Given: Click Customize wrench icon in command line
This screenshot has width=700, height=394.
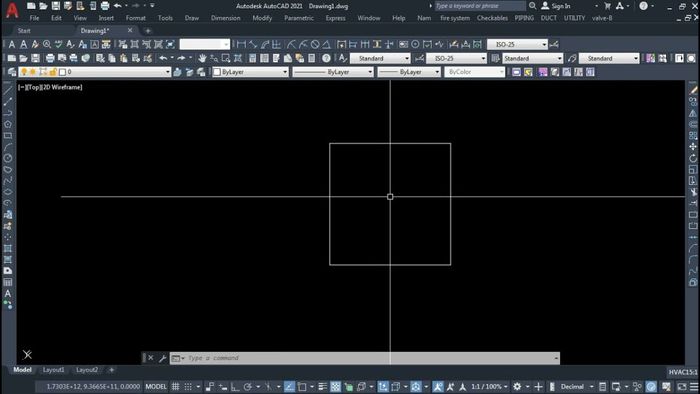Looking at the screenshot, I should [x=162, y=358].
